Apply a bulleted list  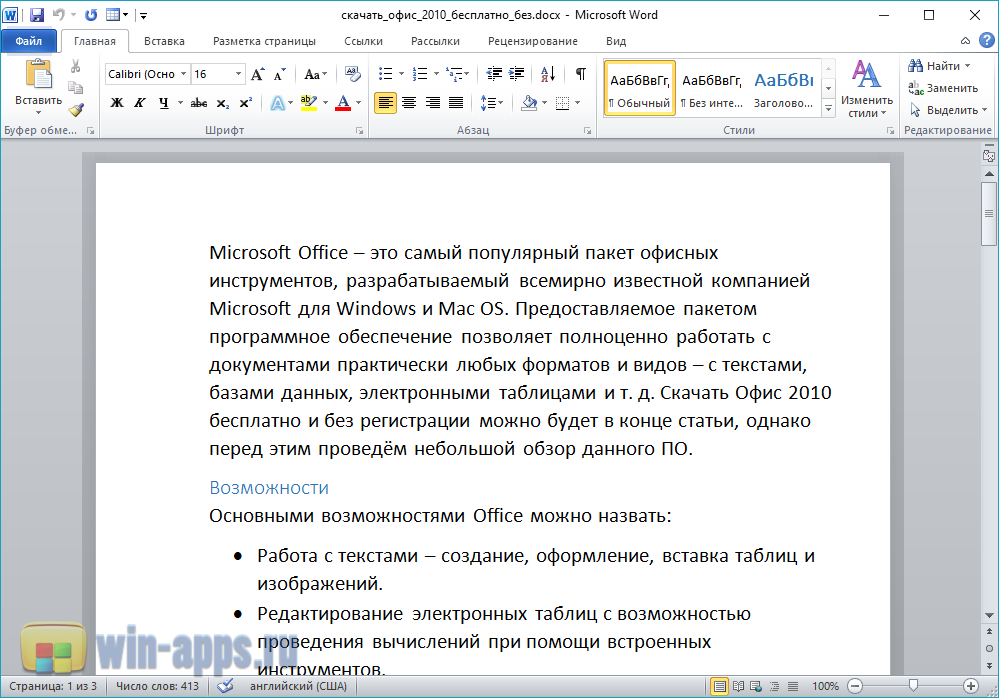coord(384,74)
